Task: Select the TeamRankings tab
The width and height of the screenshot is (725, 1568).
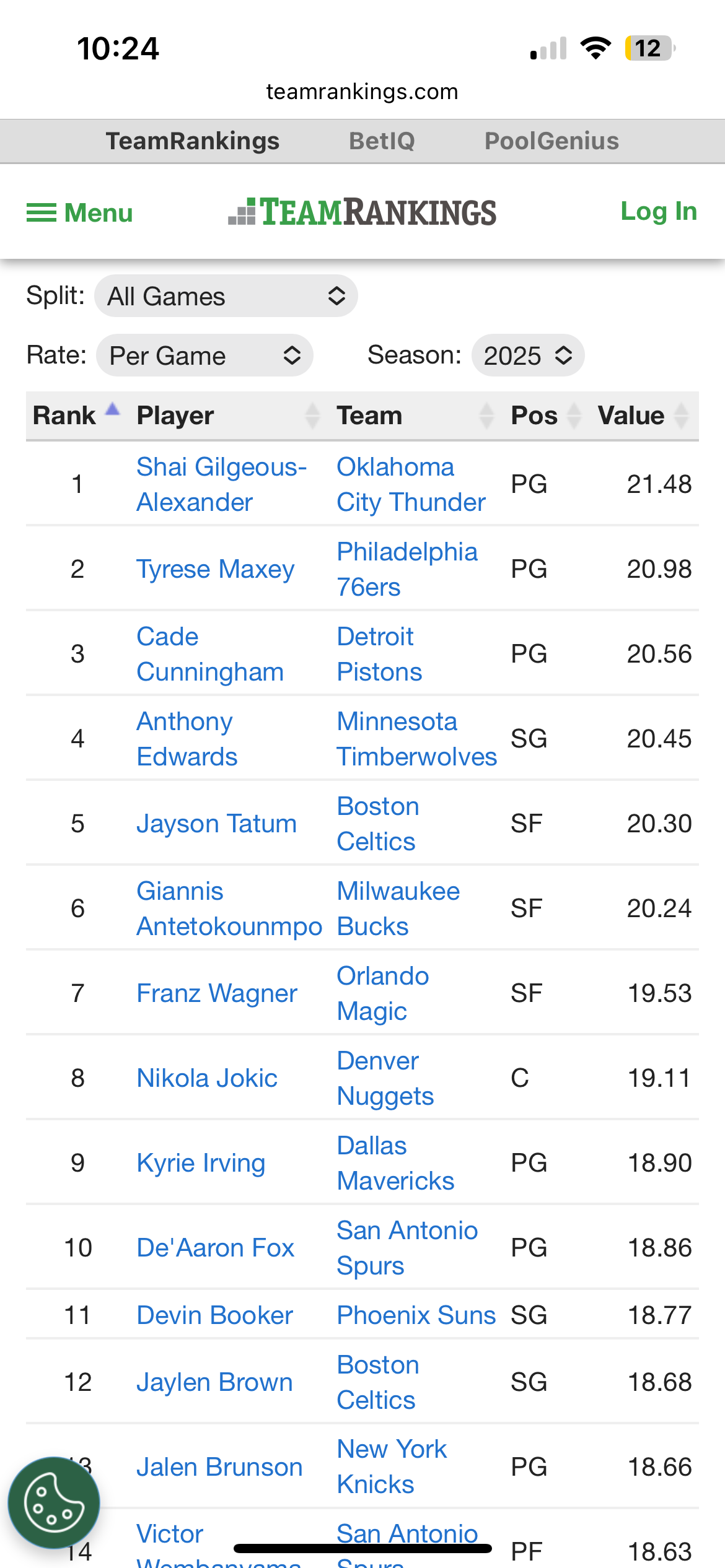Action: 193,141
